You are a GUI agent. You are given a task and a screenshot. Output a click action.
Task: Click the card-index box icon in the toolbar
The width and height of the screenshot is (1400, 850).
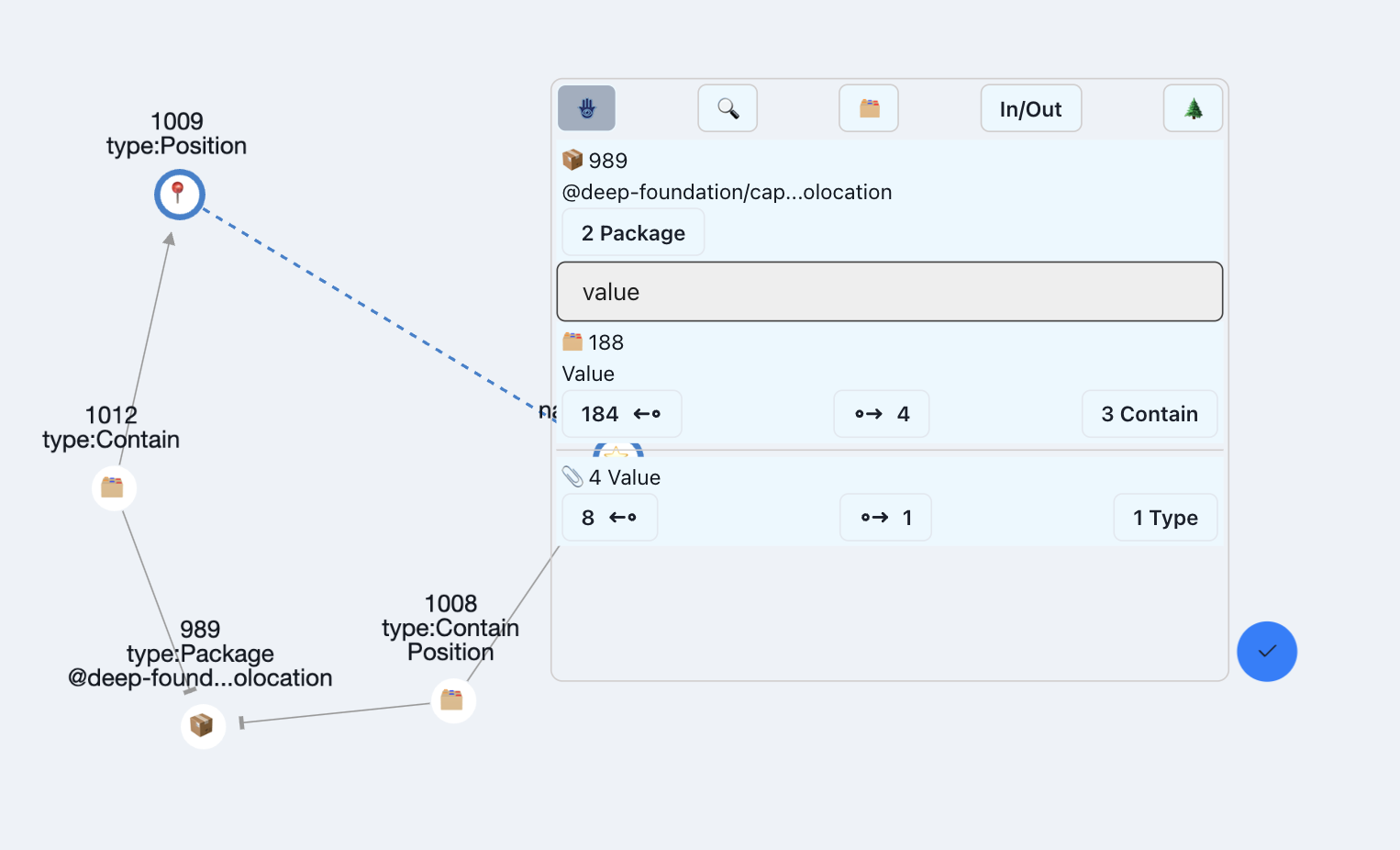pyautogui.click(x=868, y=107)
